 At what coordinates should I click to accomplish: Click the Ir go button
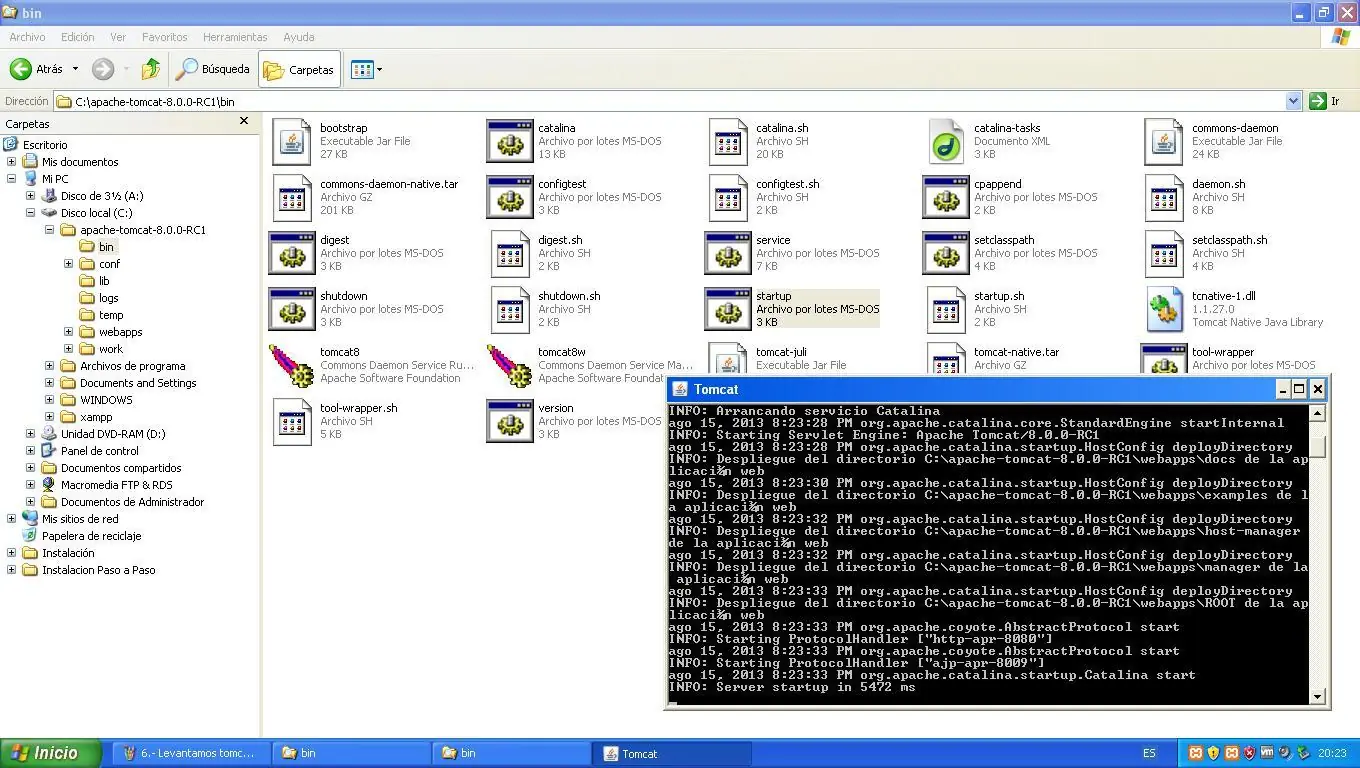point(1324,101)
